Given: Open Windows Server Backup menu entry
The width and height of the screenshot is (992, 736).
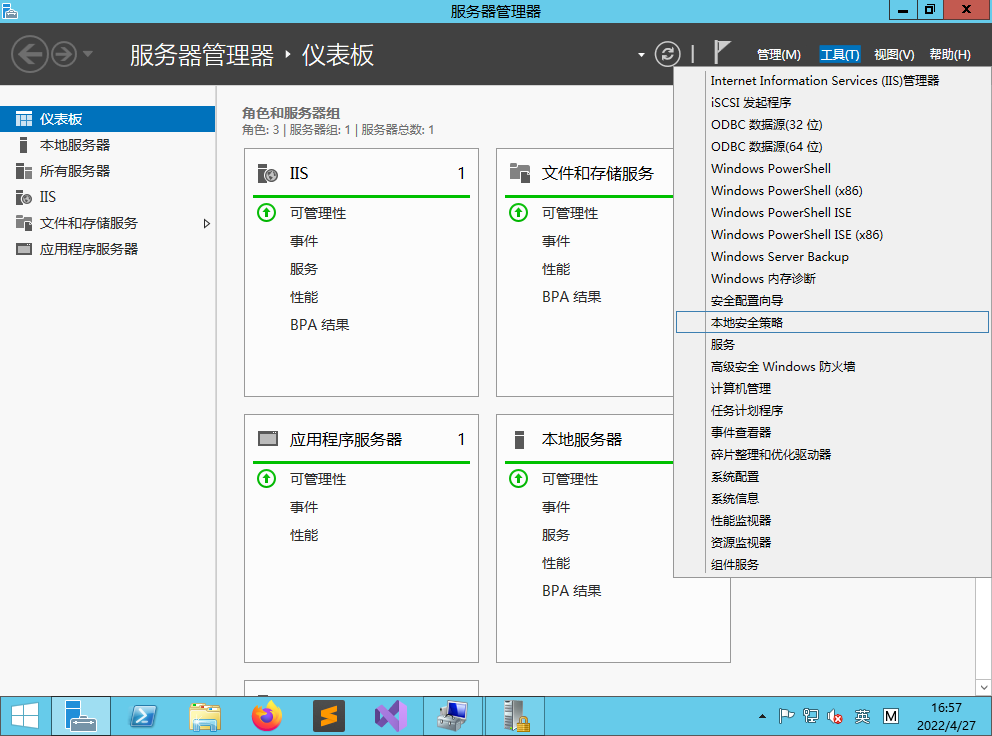Looking at the screenshot, I should pyautogui.click(x=832, y=256).
